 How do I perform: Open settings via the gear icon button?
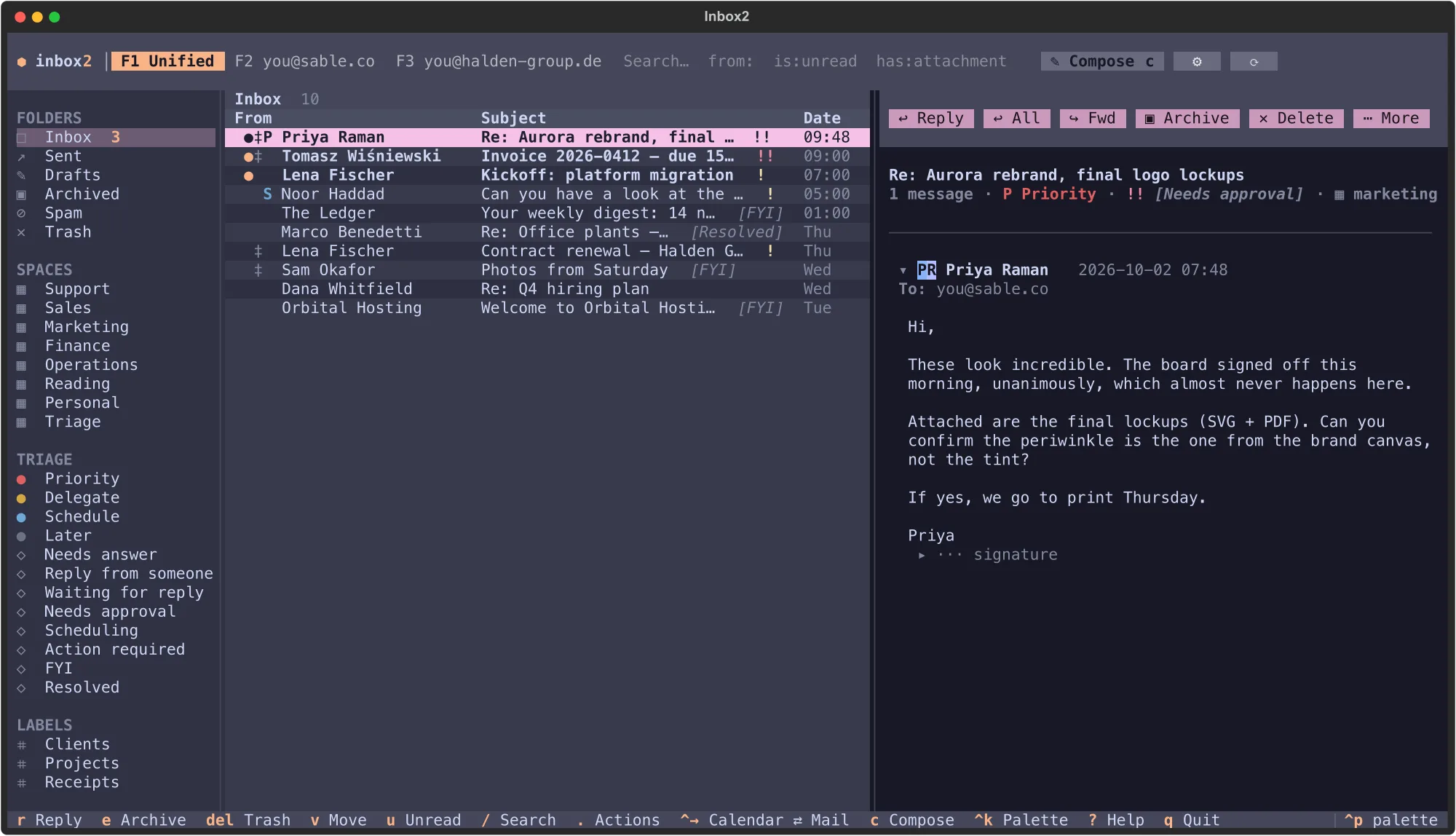click(x=1197, y=62)
